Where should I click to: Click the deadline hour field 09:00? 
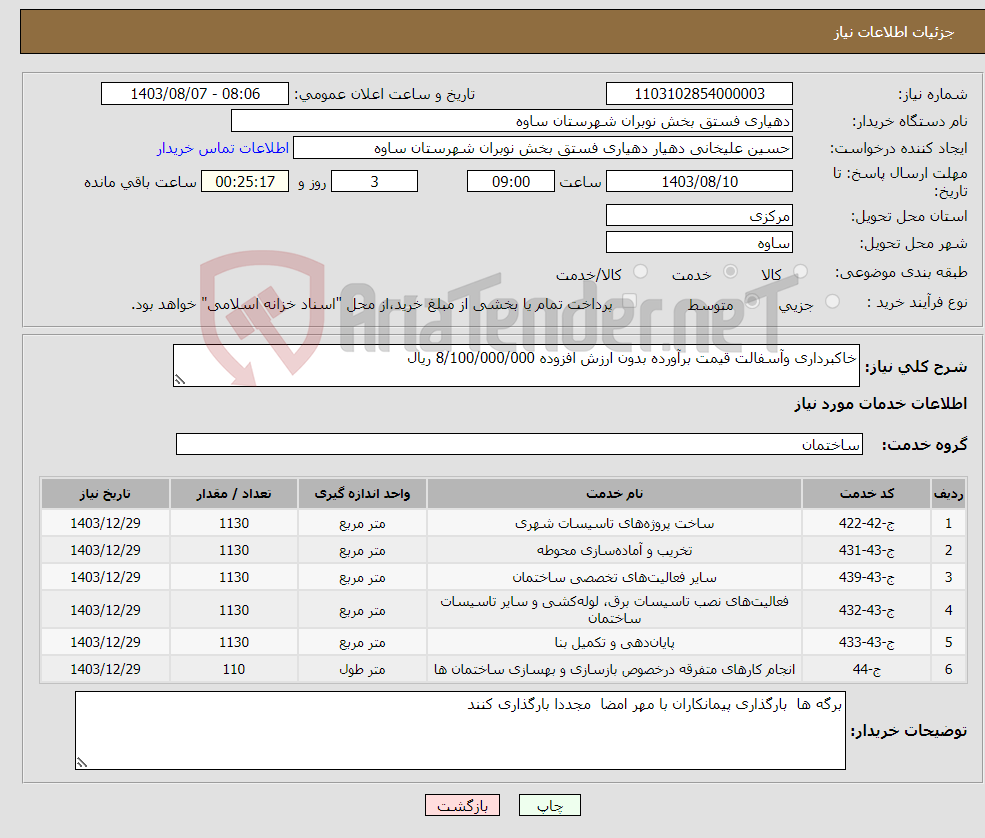511,182
